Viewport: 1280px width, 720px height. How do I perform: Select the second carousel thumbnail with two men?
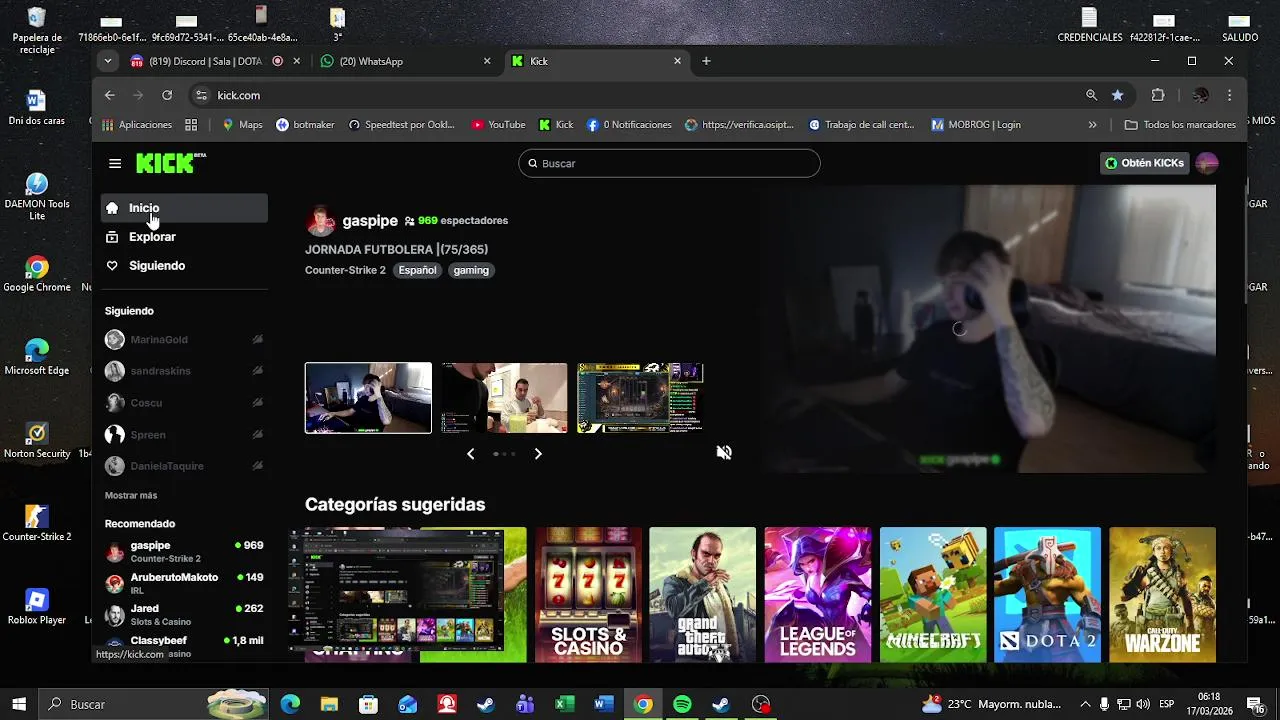tap(504, 398)
